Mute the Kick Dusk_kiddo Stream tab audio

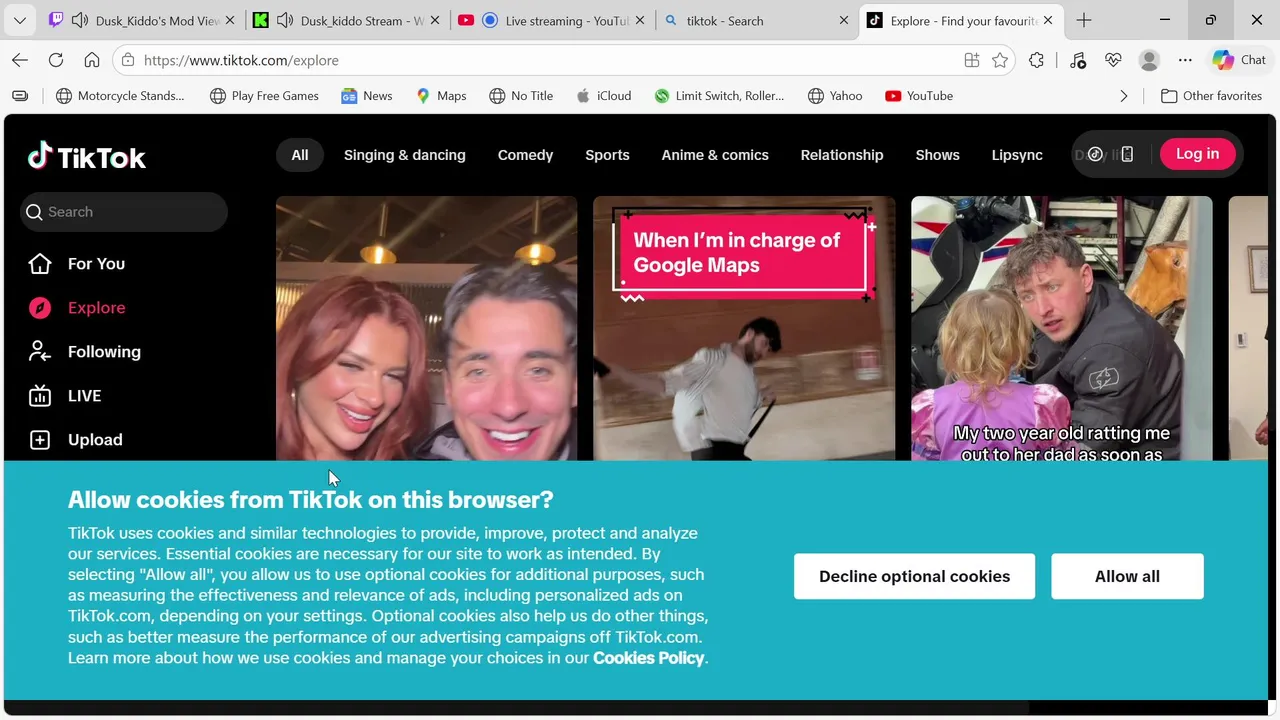click(285, 20)
